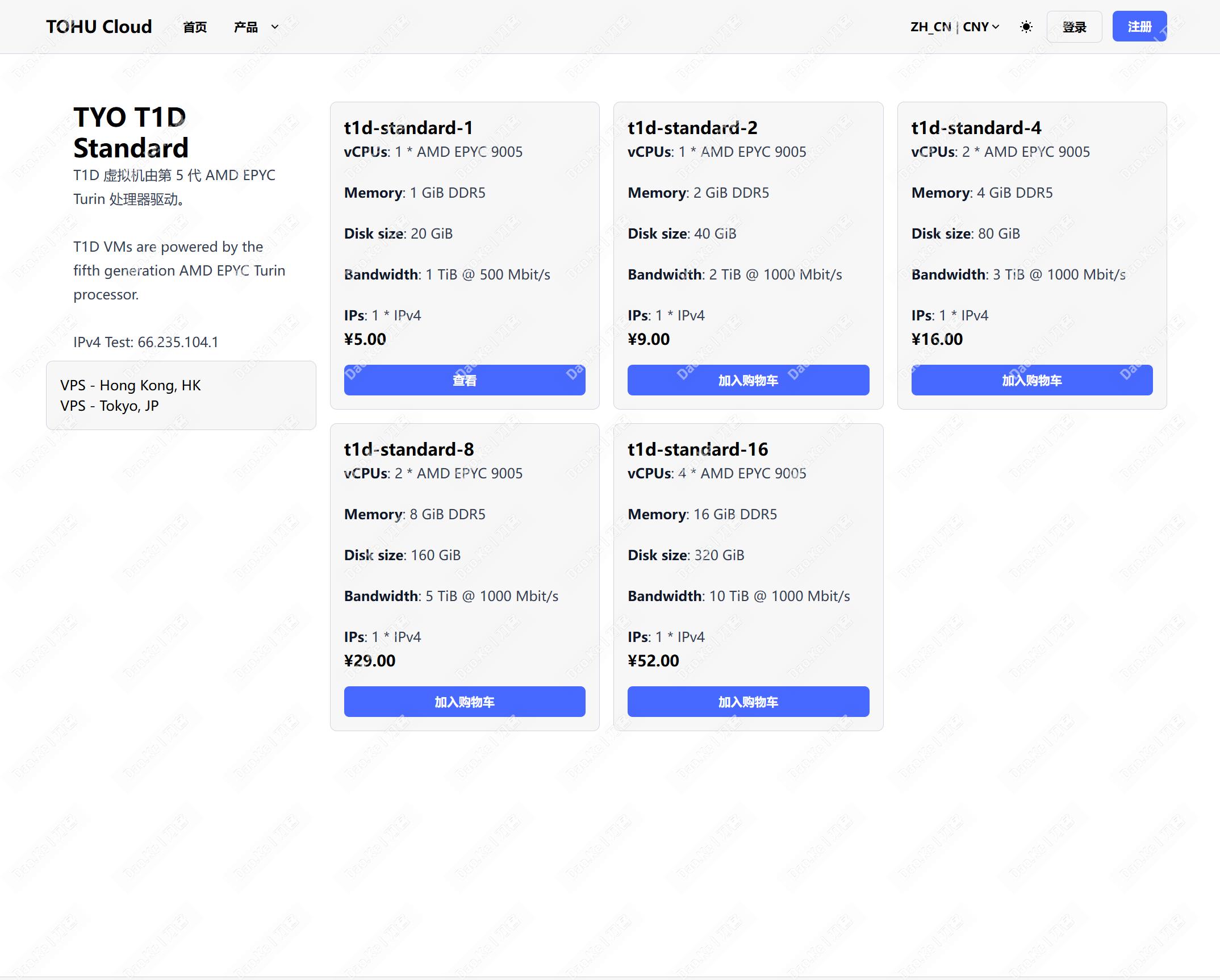Click the TYO T1D Standard heading

pyautogui.click(x=131, y=132)
